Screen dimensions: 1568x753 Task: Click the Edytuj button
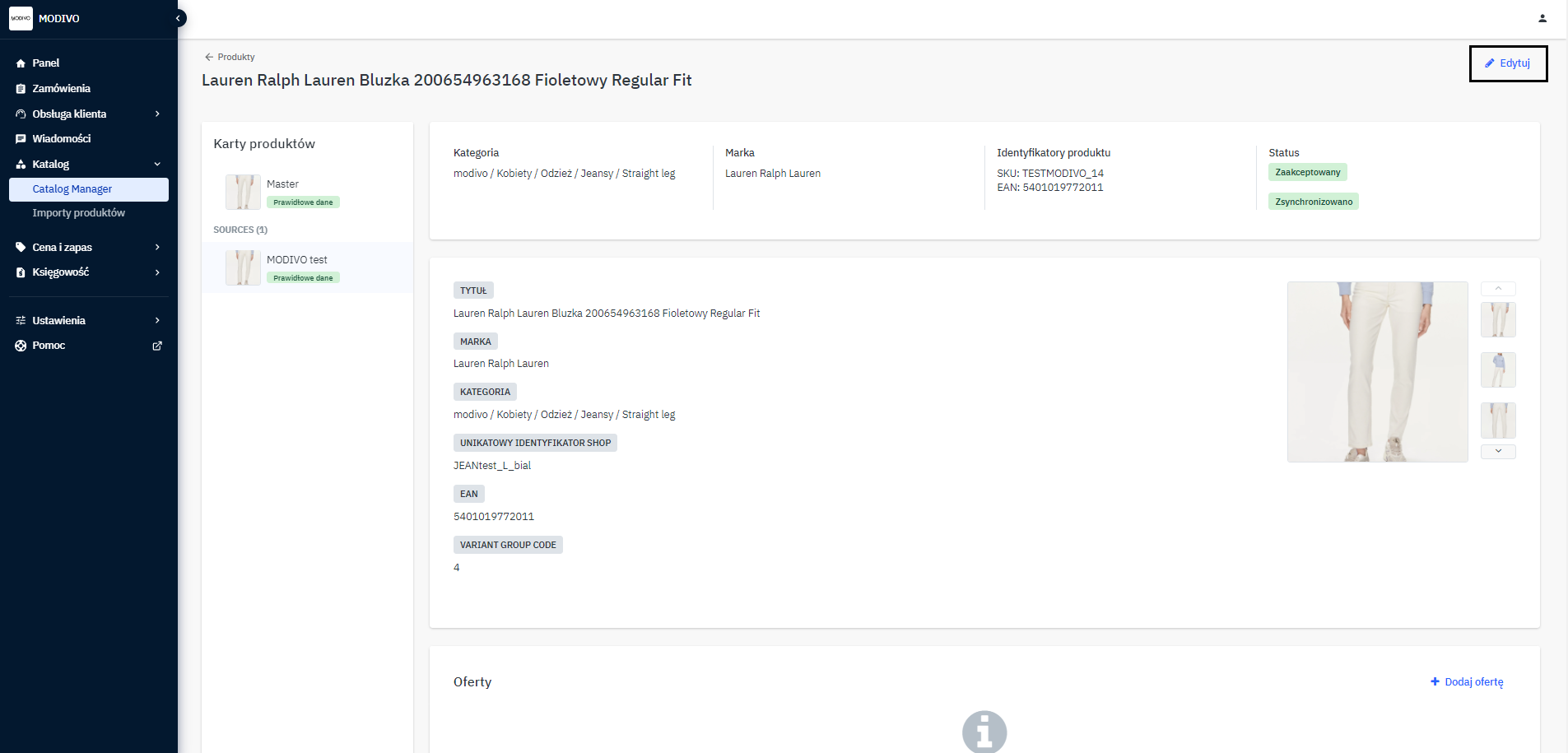pyautogui.click(x=1507, y=63)
